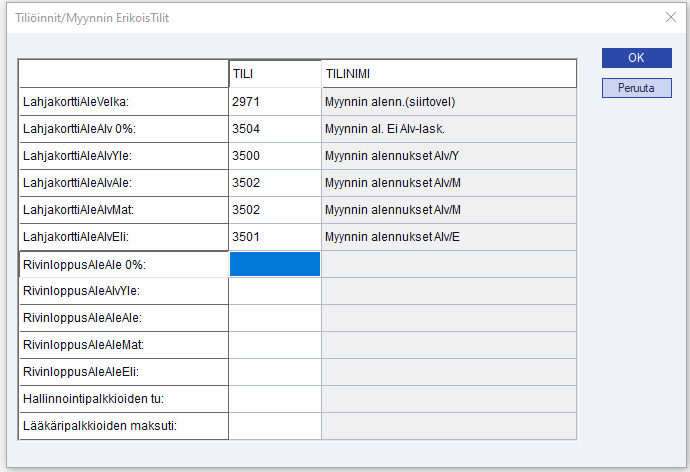Select TILI cell for LahjakorttiAleVelka

coord(275,101)
